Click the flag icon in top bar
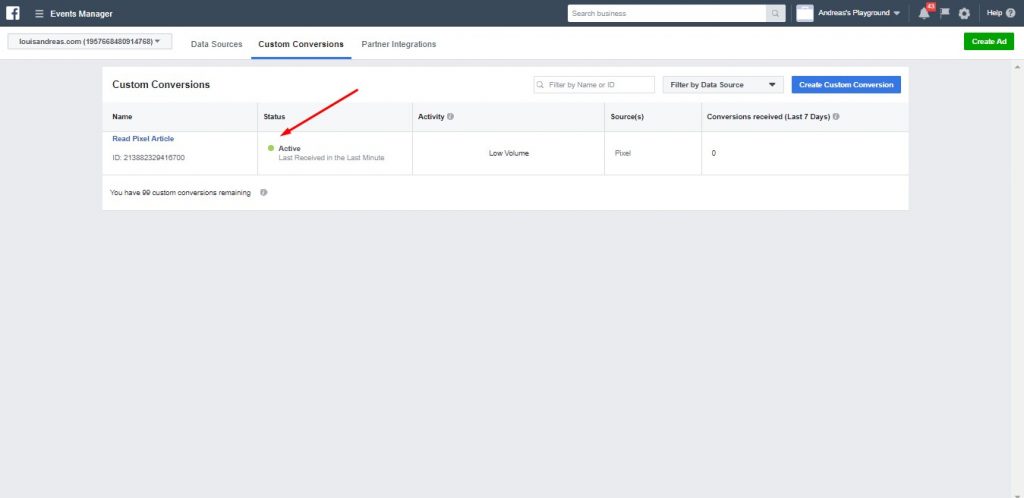 click(x=944, y=13)
